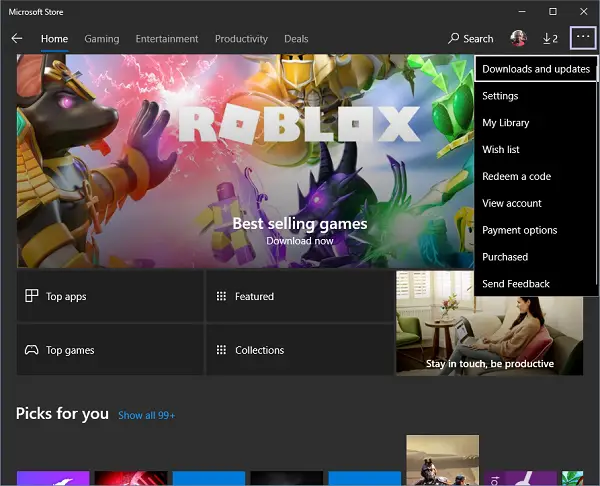This screenshot has height=486, width=600.
Task: Select Purchased from the menu
Action: [536, 257]
